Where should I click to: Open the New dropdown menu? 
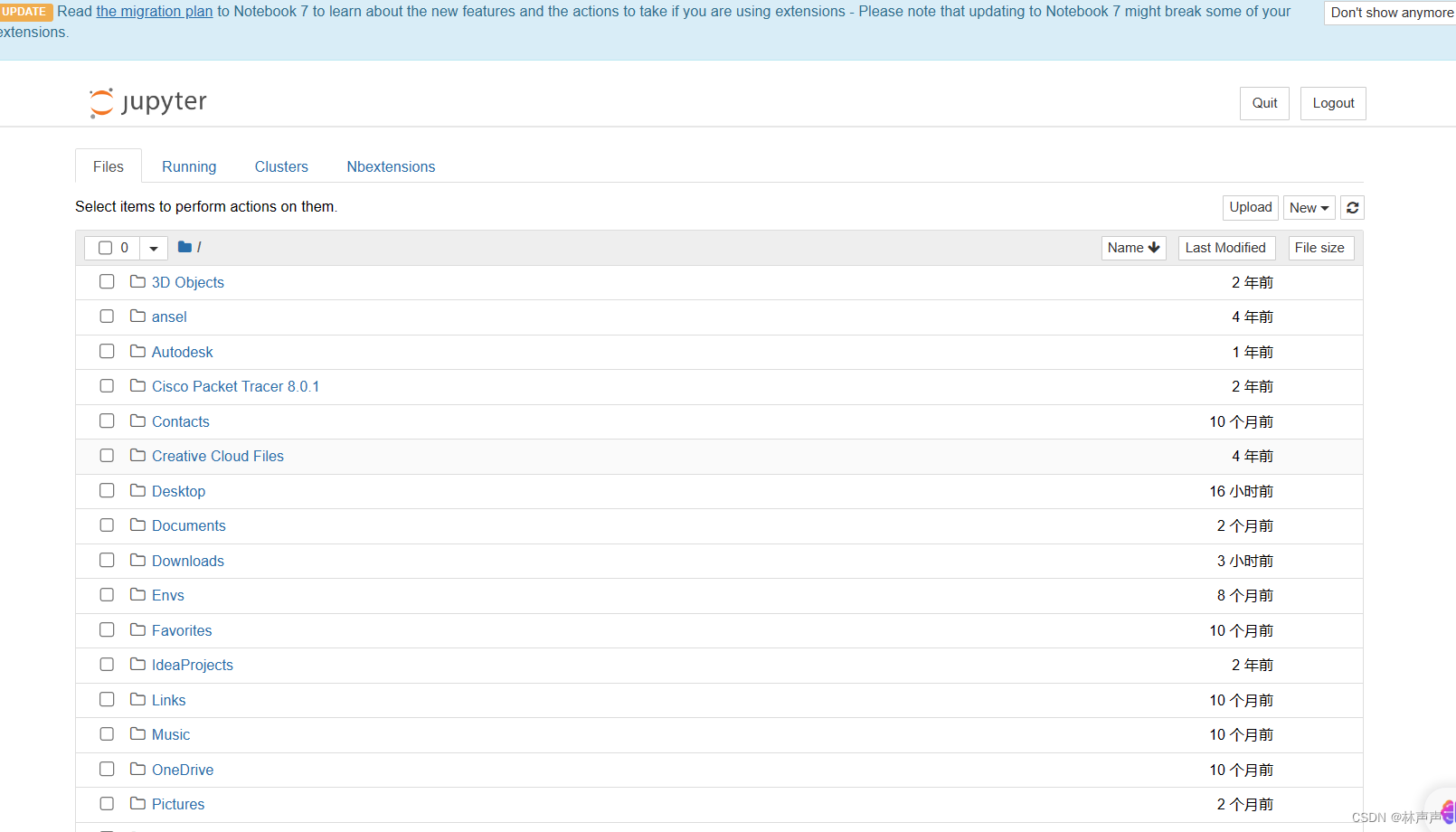1309,208
